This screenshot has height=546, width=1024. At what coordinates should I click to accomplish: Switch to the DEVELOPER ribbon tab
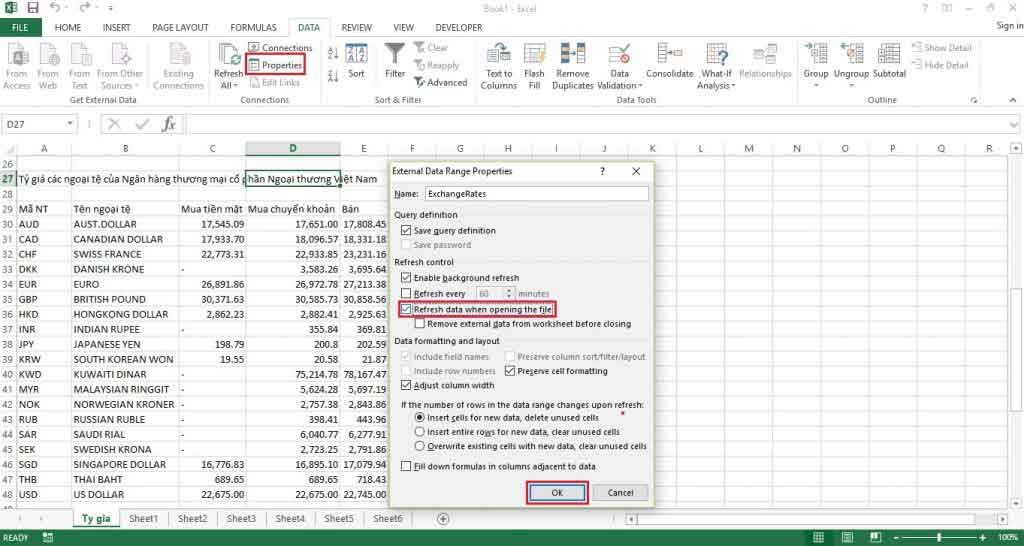pyautogui.click(x=458, y=27)
